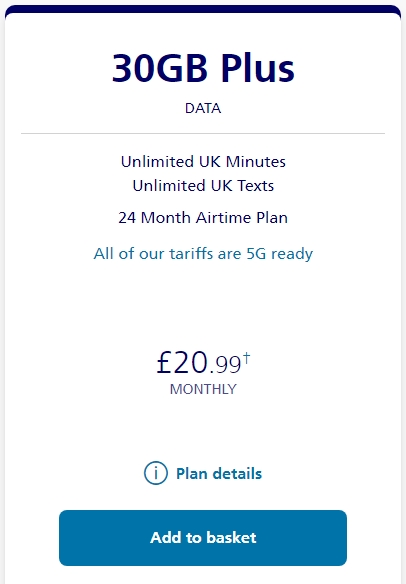Click the 30GB Plus plan heading
The height and width of the screenshot is (584, 406).
pyautogui.click(x=203, y=68)
